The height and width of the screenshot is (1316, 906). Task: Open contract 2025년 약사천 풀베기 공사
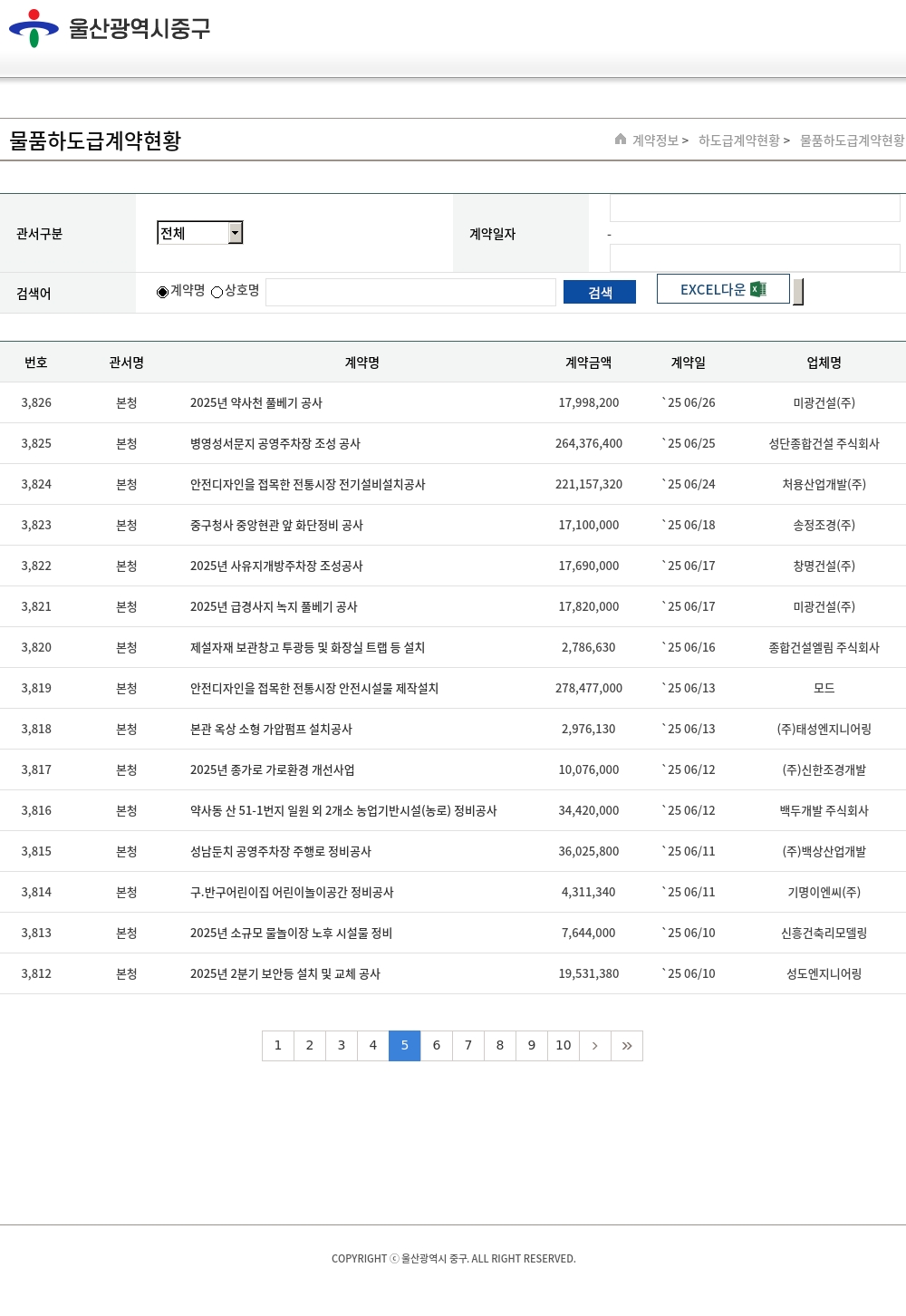coord(256,403)
